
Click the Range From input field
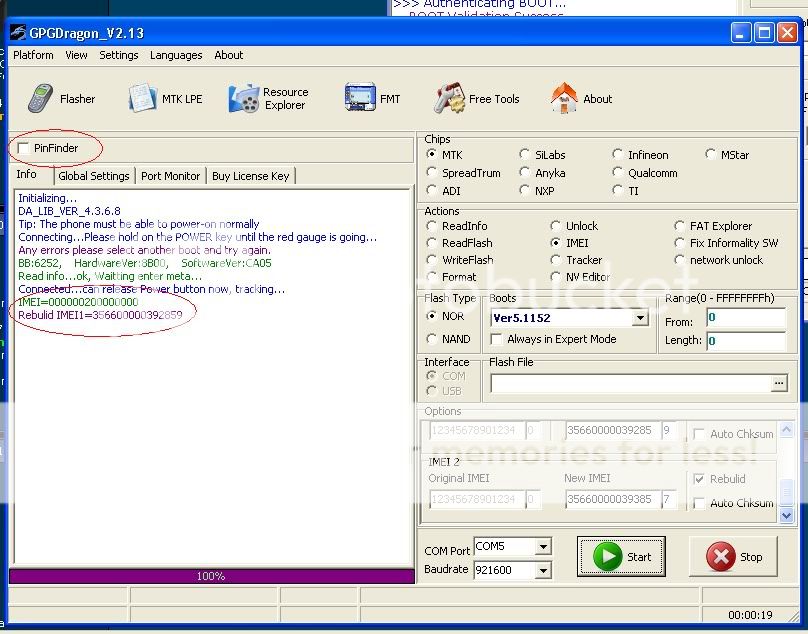pos(744,318)
